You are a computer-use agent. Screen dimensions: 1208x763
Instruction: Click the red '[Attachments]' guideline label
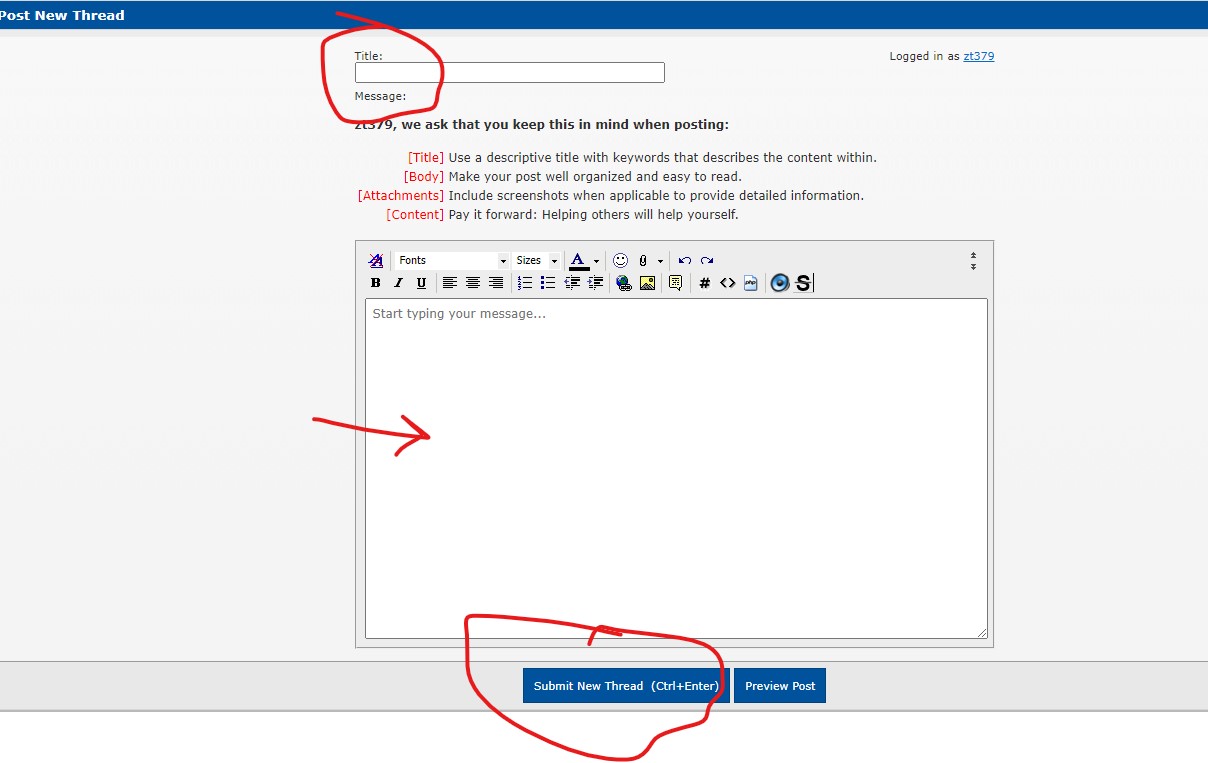click(401, 195)
